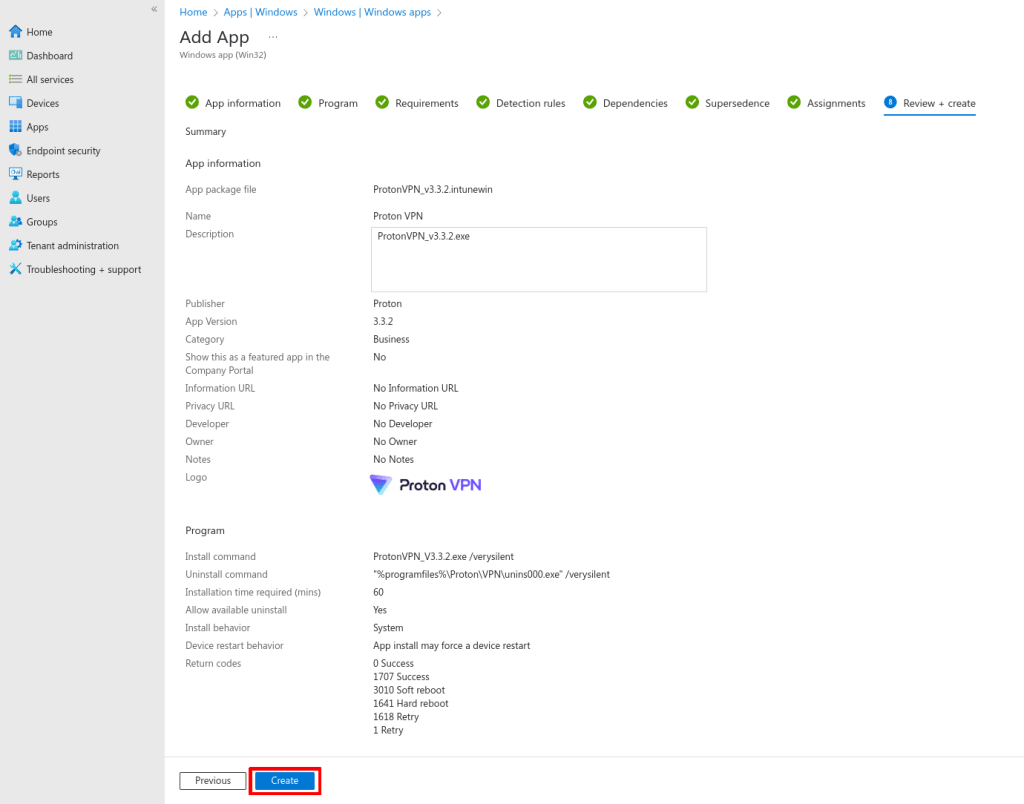
Task: Click the Users icon in sidebar
Action: pyautogui.click(x=16, y=197)
